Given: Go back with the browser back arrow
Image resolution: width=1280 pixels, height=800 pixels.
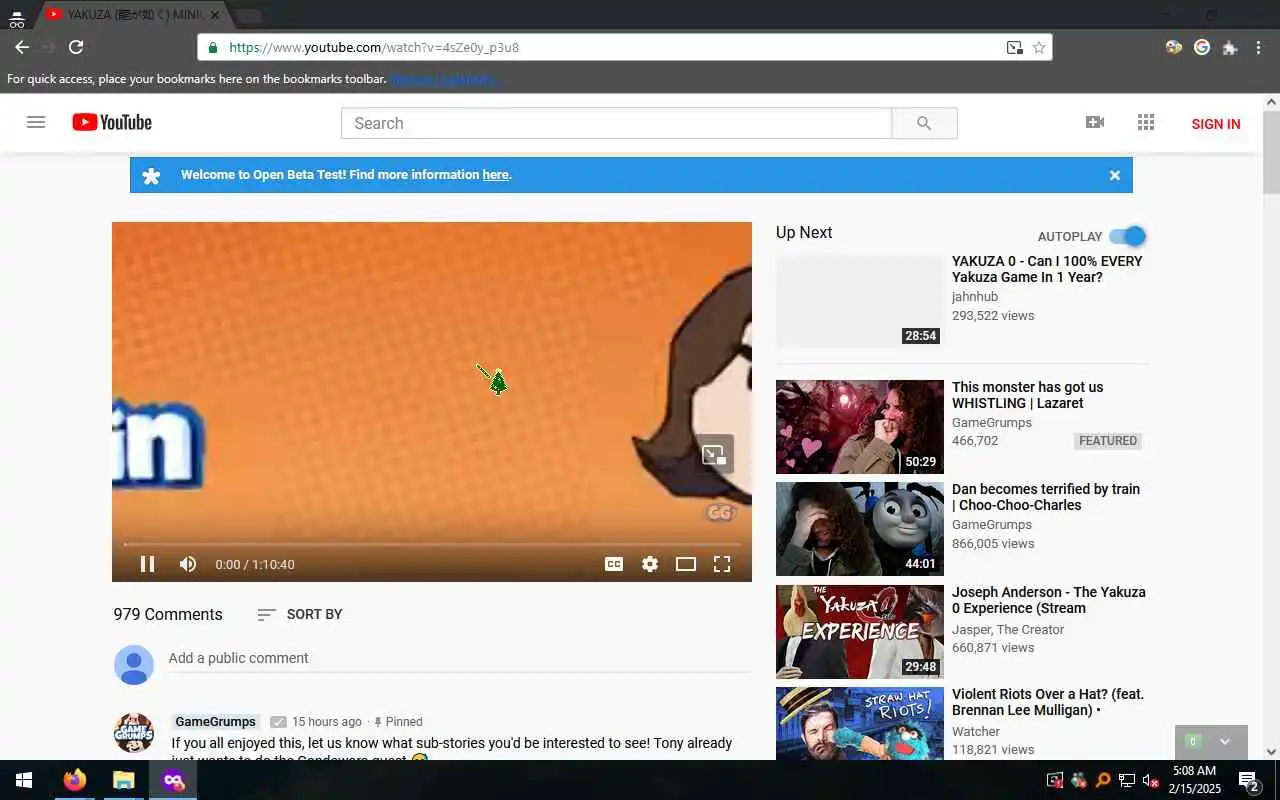Looking at the screenshot, I should [x=22, y=47].
